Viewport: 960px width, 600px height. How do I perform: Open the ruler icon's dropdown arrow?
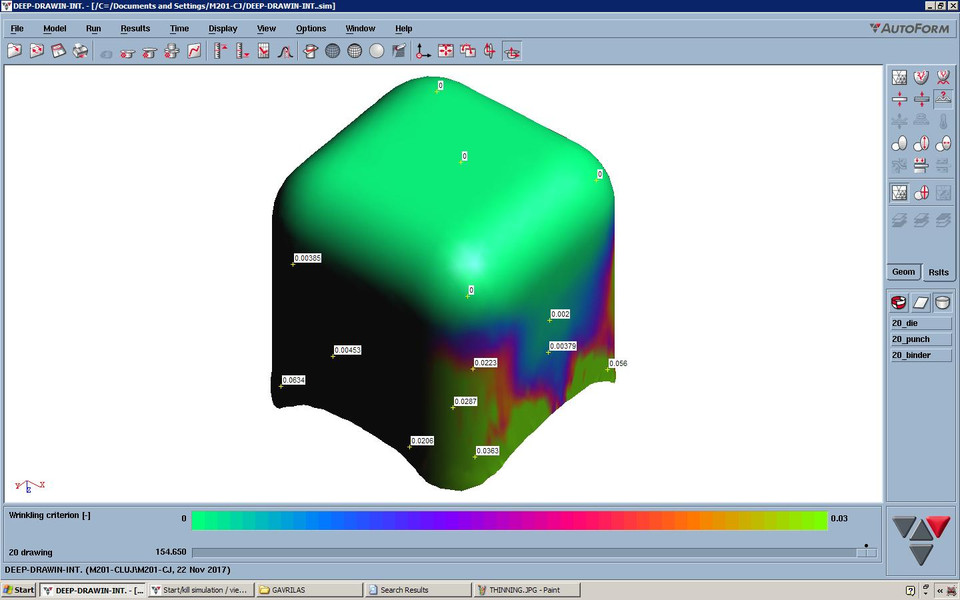point(246,56)
